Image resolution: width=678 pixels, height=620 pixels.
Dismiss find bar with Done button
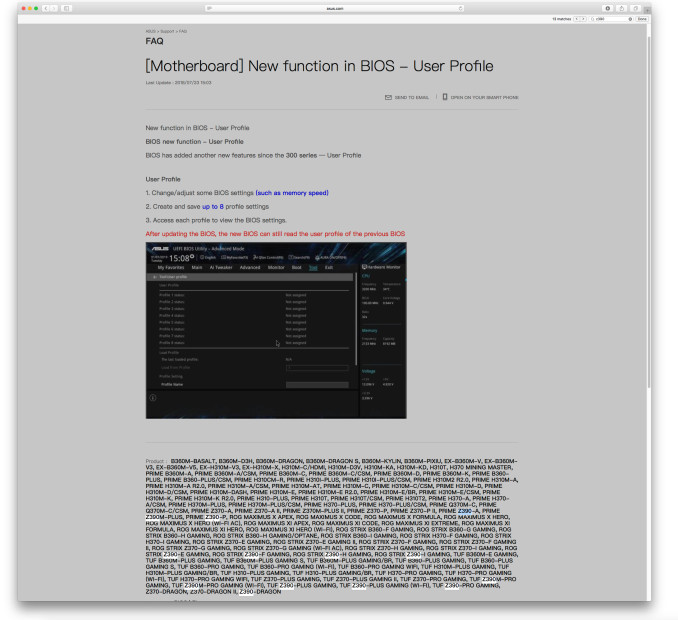642,19
